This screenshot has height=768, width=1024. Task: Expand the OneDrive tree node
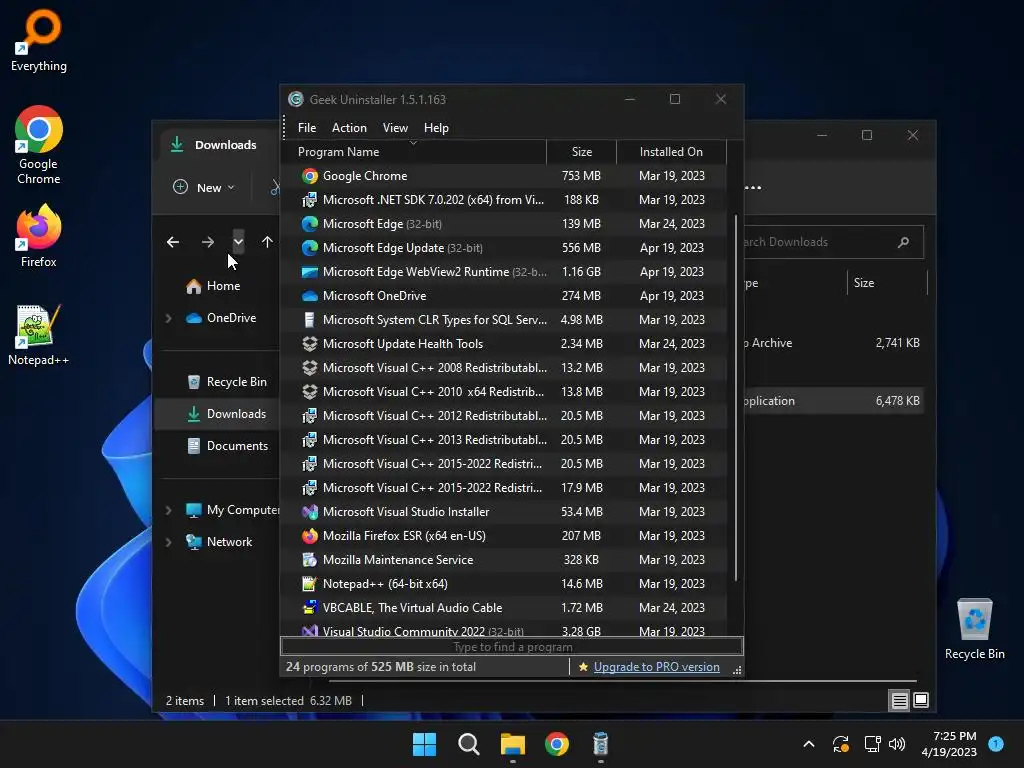(x=168, y=318)
